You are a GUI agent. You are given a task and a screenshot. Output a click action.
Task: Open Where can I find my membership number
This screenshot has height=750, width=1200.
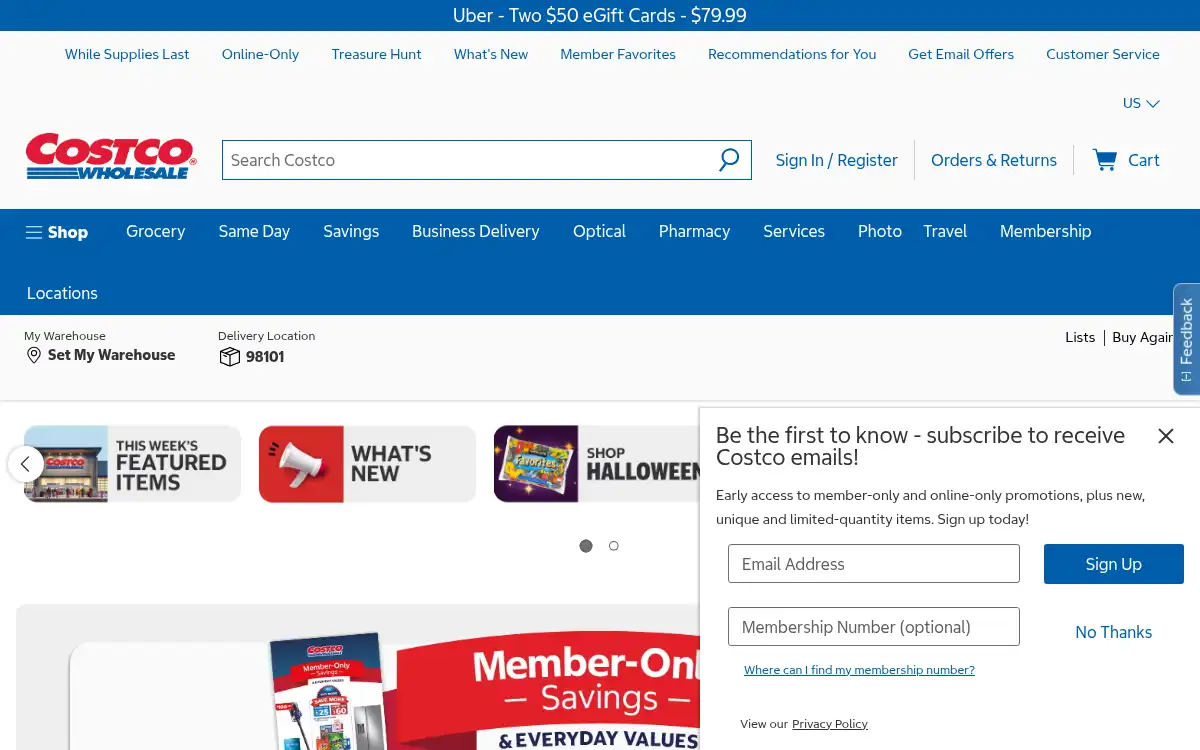click(859, 670)
